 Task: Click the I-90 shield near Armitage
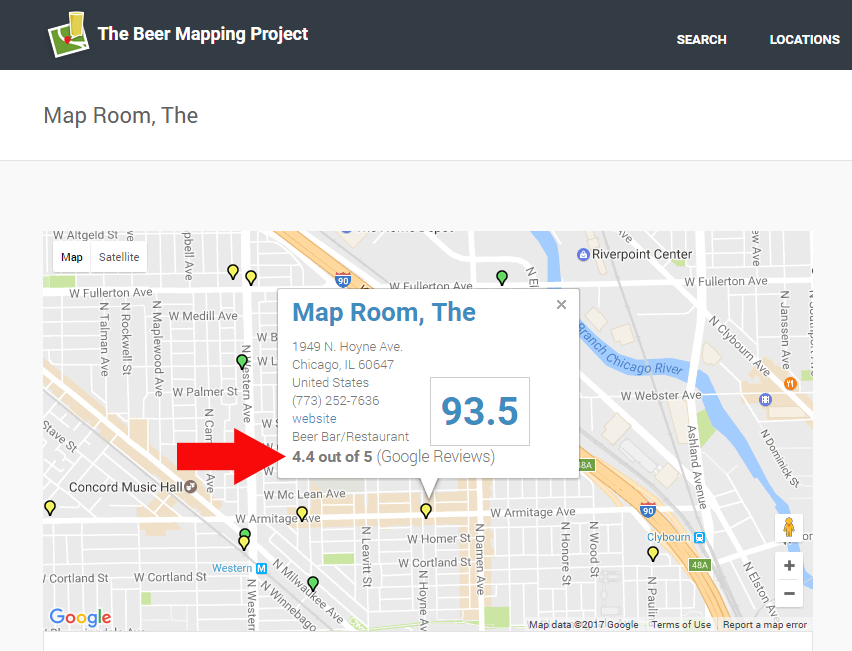click(648, 510)
